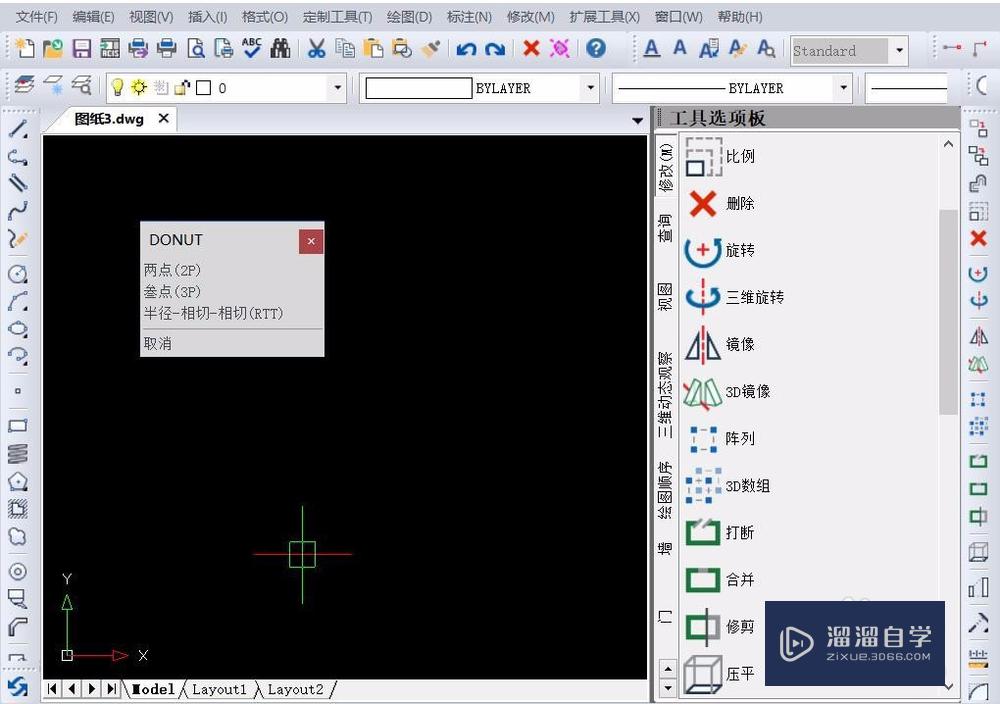Screen dimensions: 1000x704
Task: Toggle layer on/off light bulb icon
Action: [117, 87]
